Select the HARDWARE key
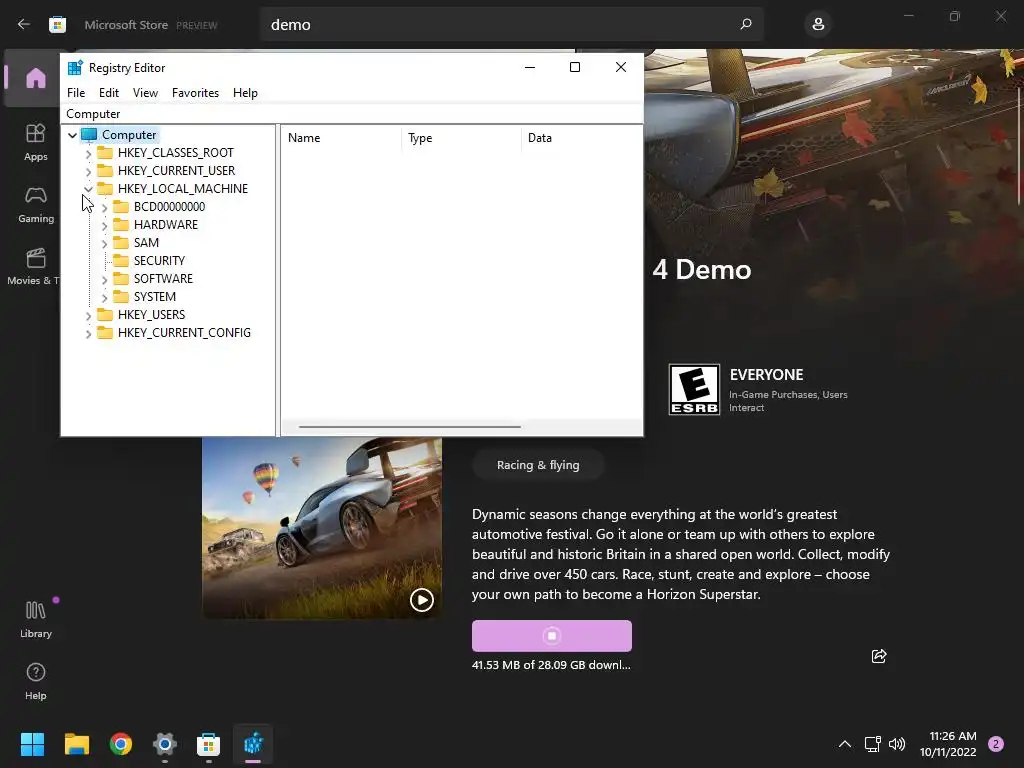The image size is (1024, 768). tap(165, 225)
